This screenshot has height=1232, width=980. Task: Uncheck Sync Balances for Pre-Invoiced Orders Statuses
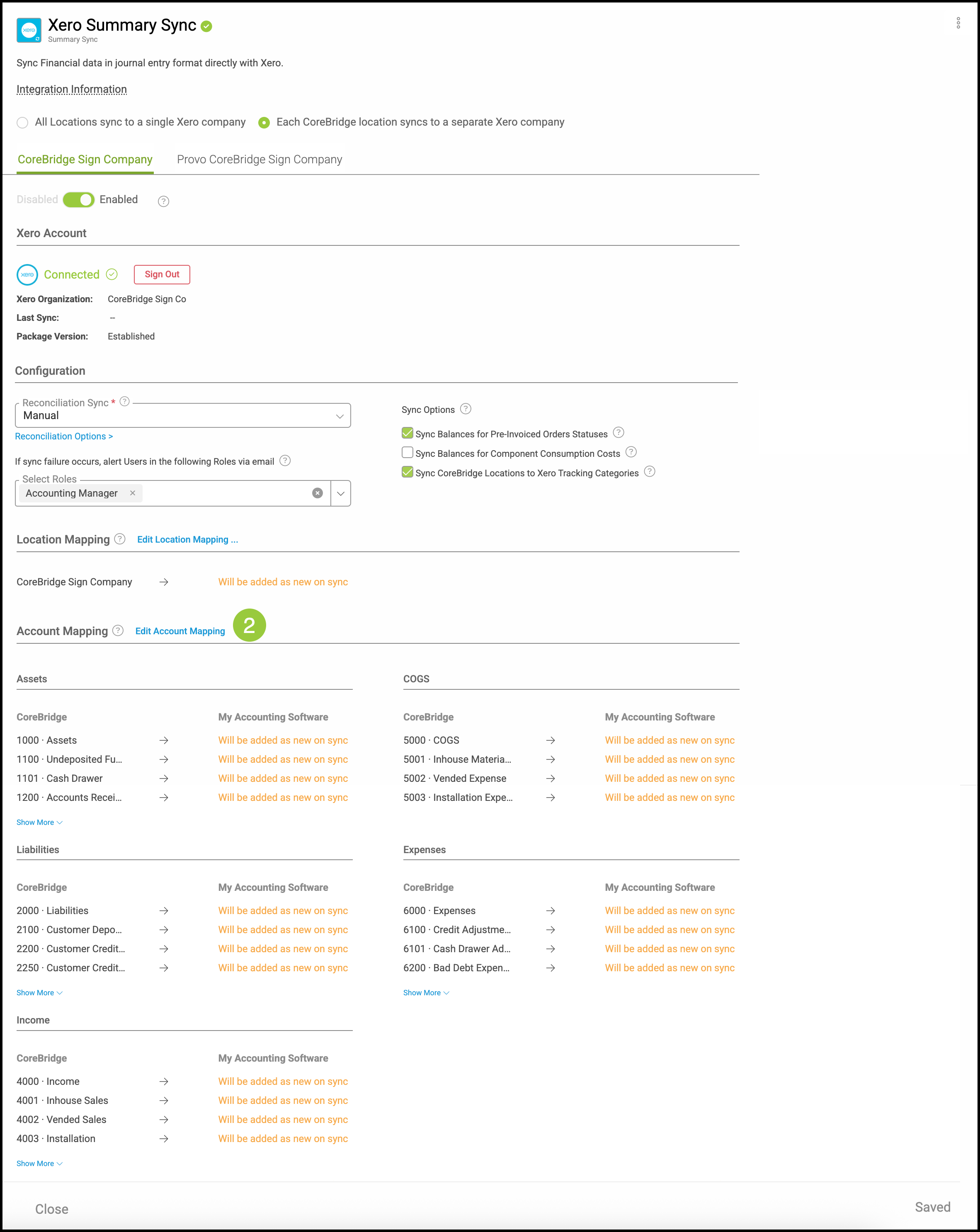pyautogui.click(x=408, y=433)
